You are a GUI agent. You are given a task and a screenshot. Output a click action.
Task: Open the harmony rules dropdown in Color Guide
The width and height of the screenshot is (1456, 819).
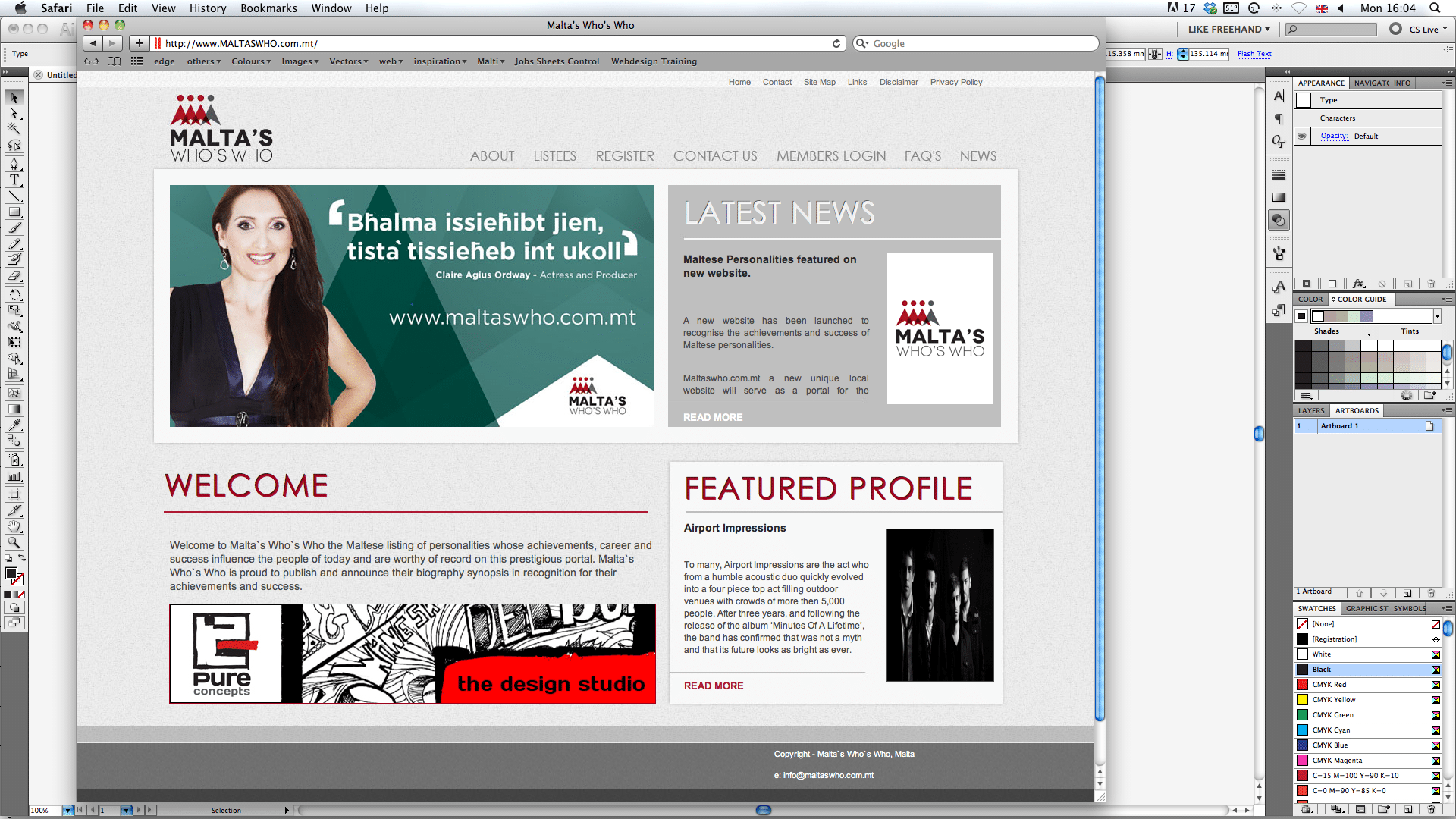point(1437,316)
